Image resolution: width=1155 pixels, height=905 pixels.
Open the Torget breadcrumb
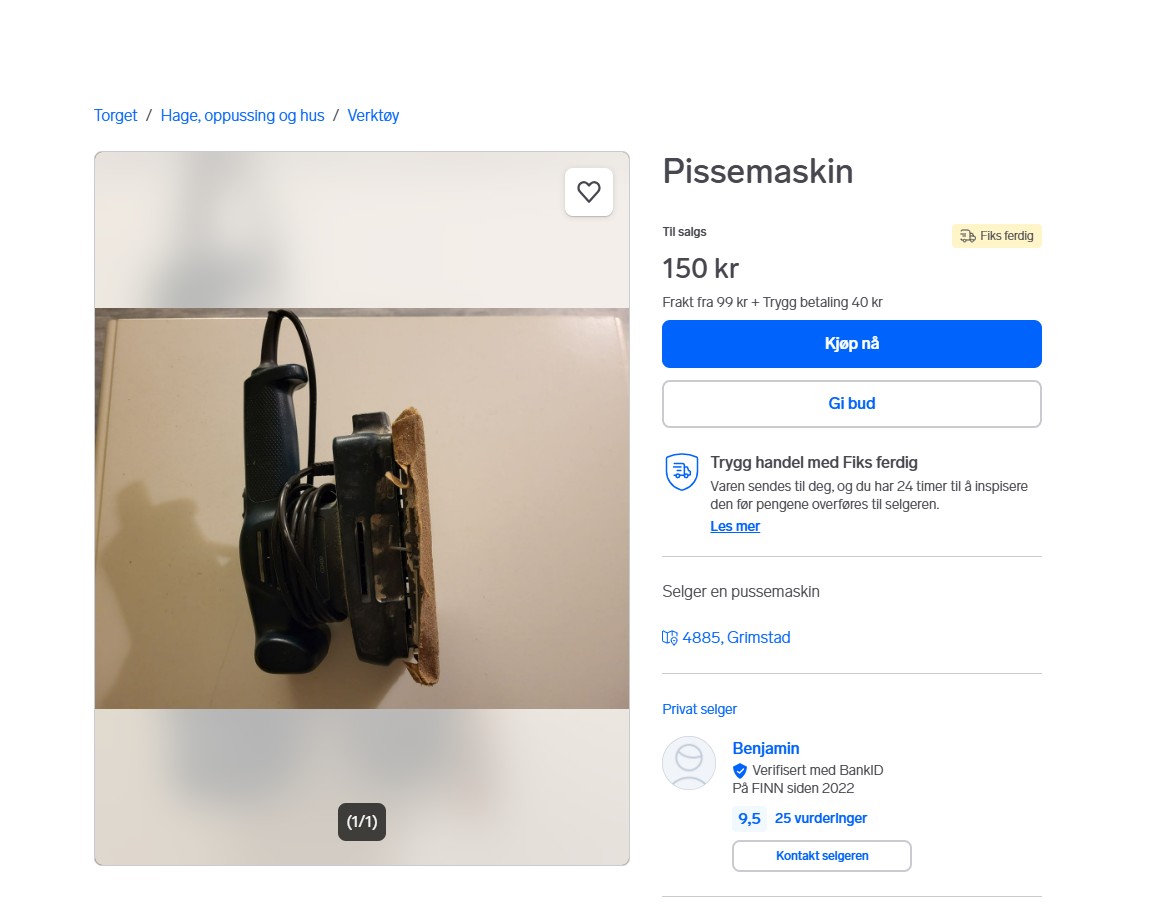pos(116,116)
